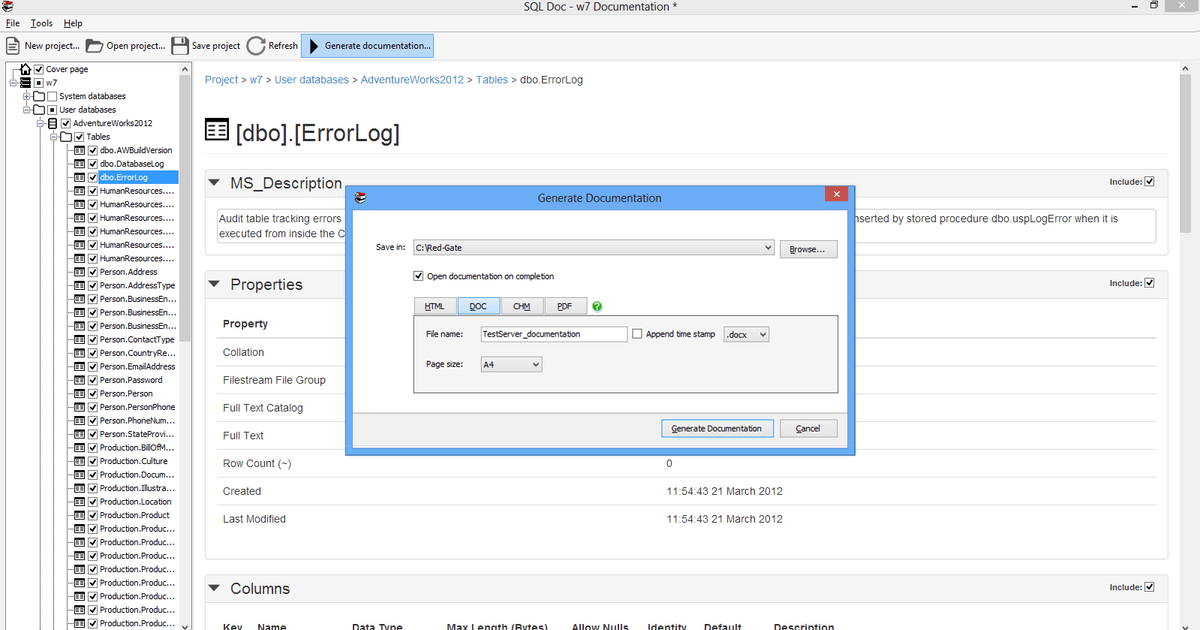This screenshot has width=1200, height=630.
Task: Click the table icon beside Person.Person
Action: coord(79,393)
